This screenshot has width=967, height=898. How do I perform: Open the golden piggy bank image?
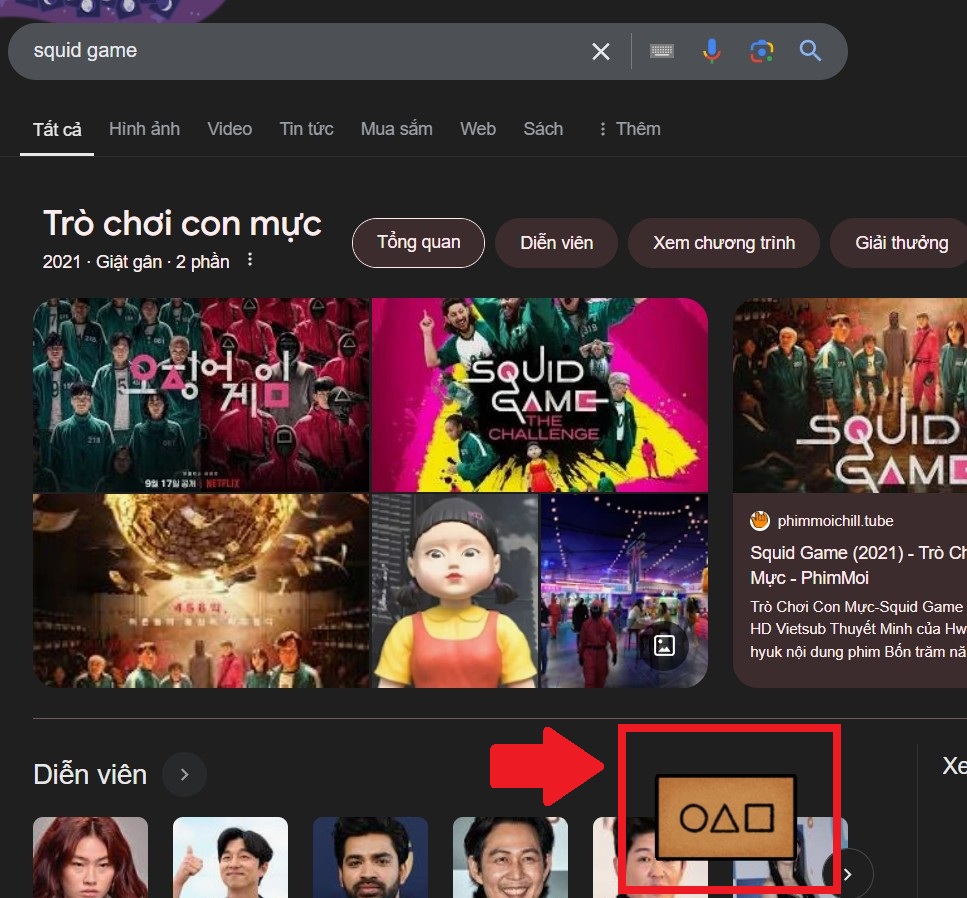coord(202,591)
